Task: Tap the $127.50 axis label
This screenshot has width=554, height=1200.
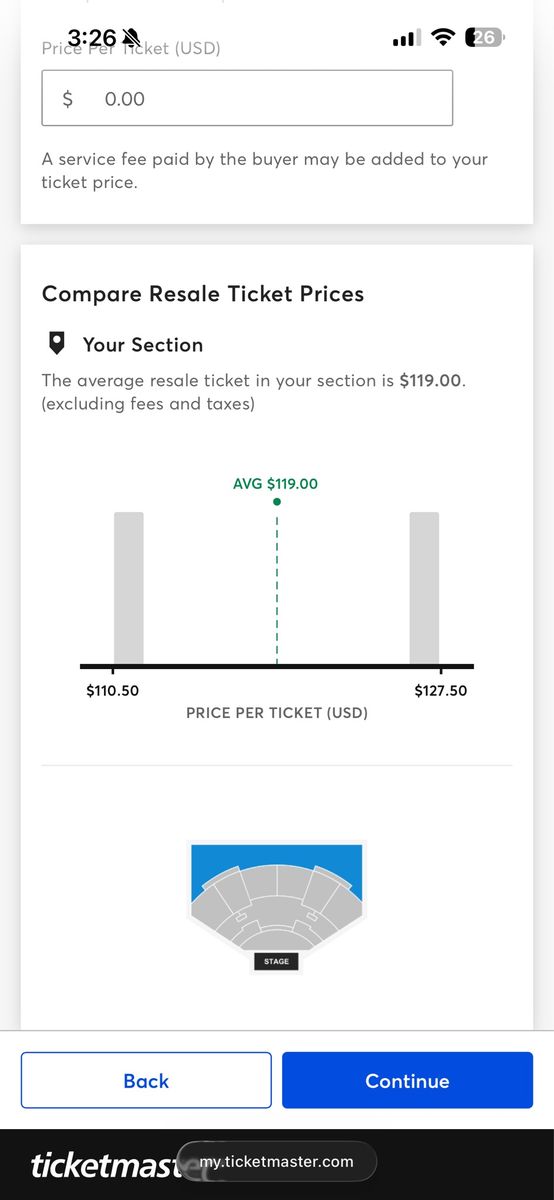Action: (441, 691)
